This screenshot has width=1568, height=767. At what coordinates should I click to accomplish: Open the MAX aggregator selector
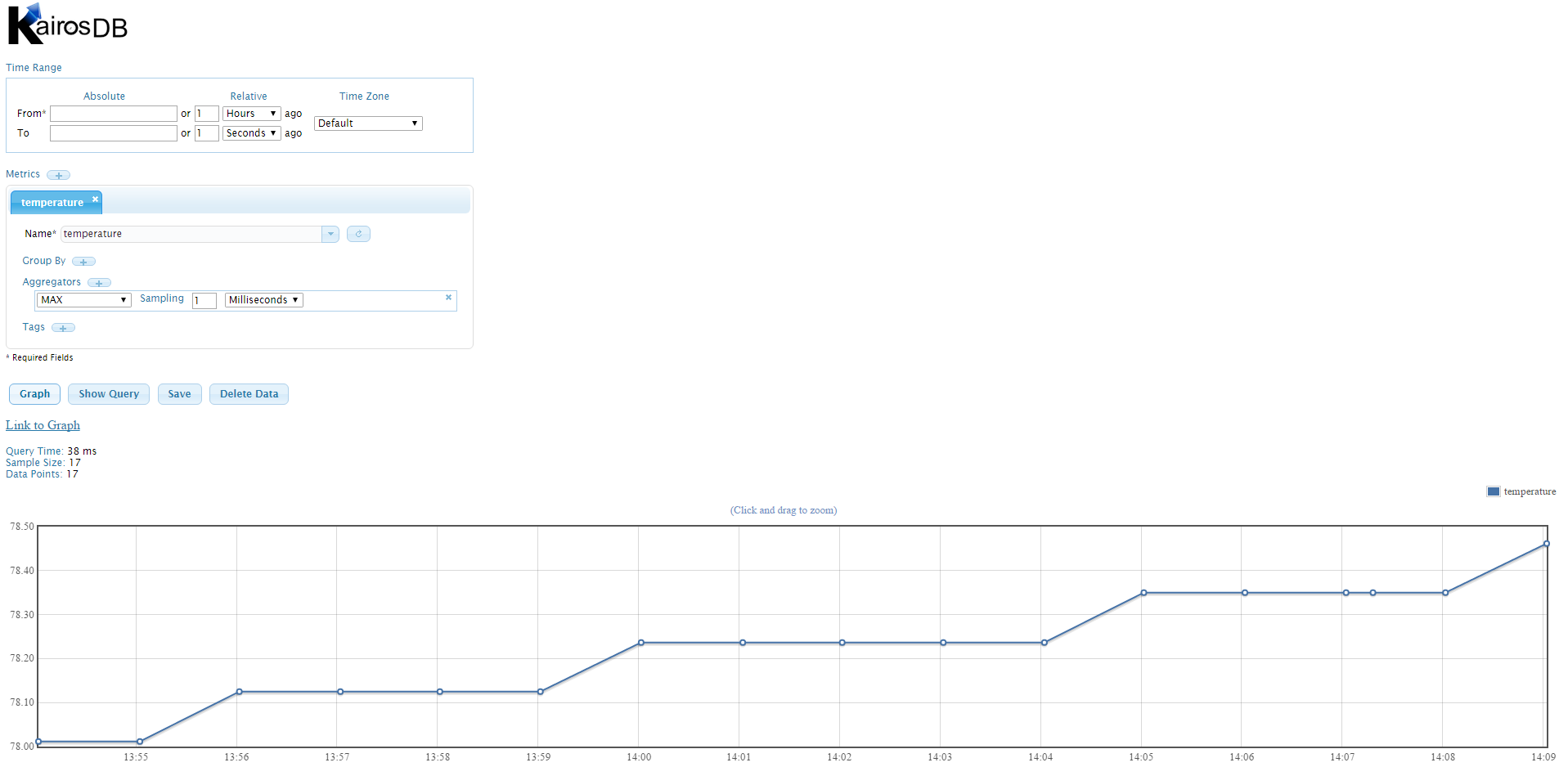[x=83, y=299]
